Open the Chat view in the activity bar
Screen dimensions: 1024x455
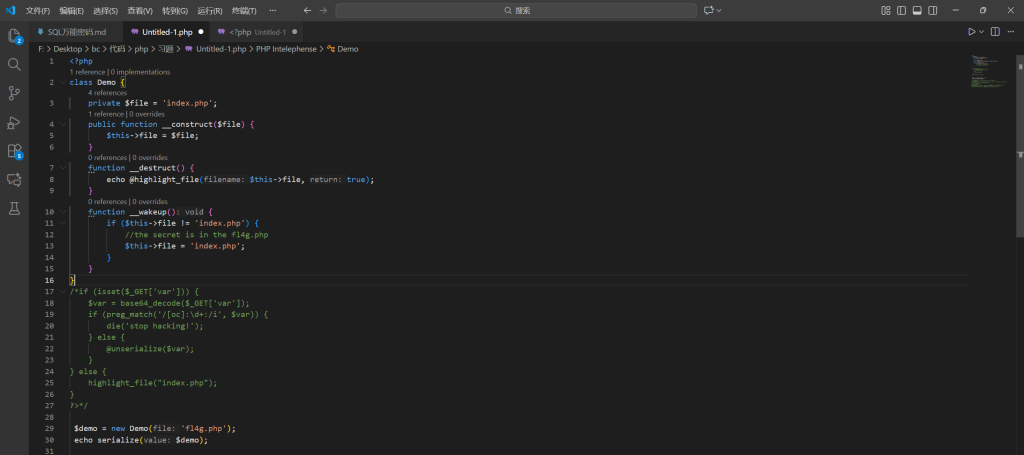(14, 180)
